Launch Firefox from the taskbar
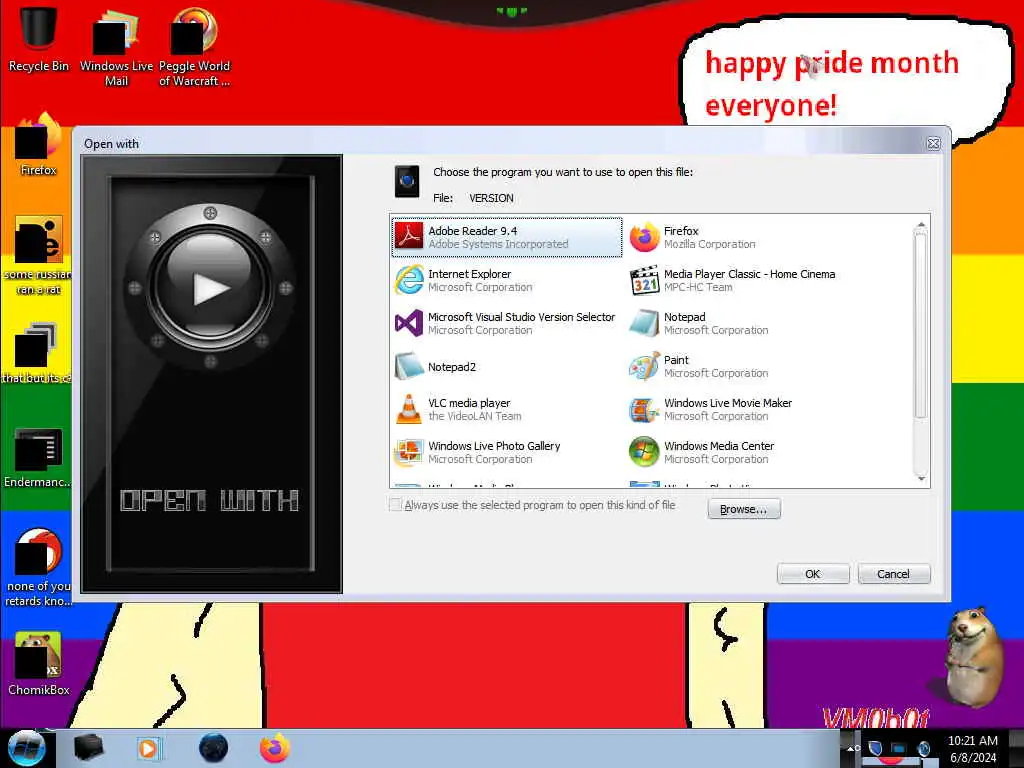Viewport: 1024px width, 768px height. (275, 748)
